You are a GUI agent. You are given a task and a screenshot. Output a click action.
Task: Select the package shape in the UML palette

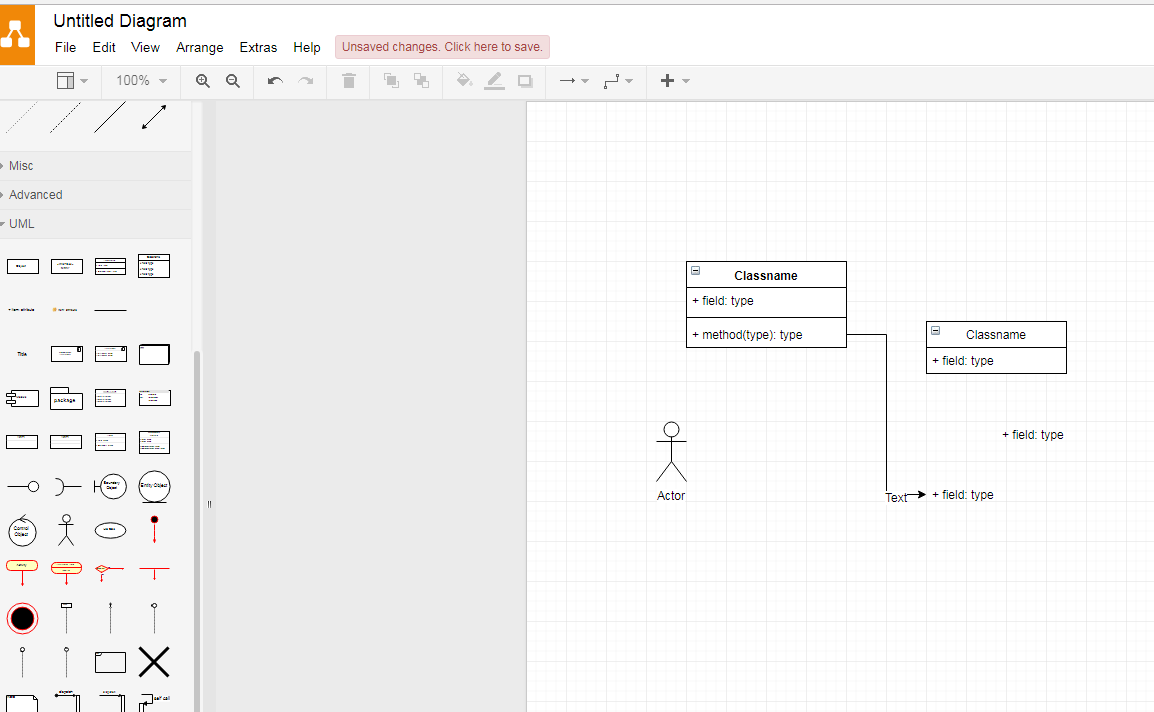[x=66, y=398]
